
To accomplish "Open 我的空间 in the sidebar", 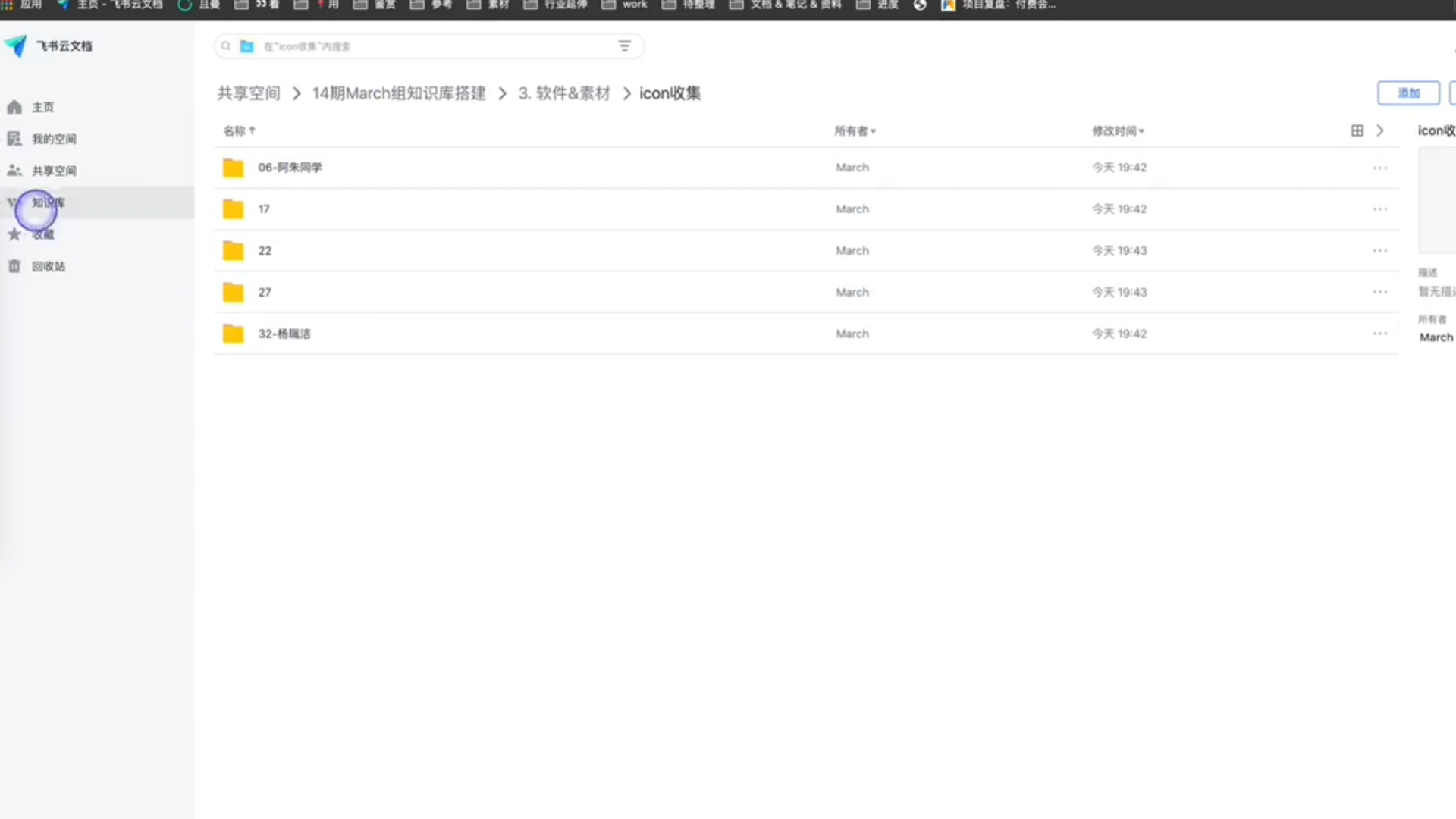I will pyautogui.click(x=53, y=139).
